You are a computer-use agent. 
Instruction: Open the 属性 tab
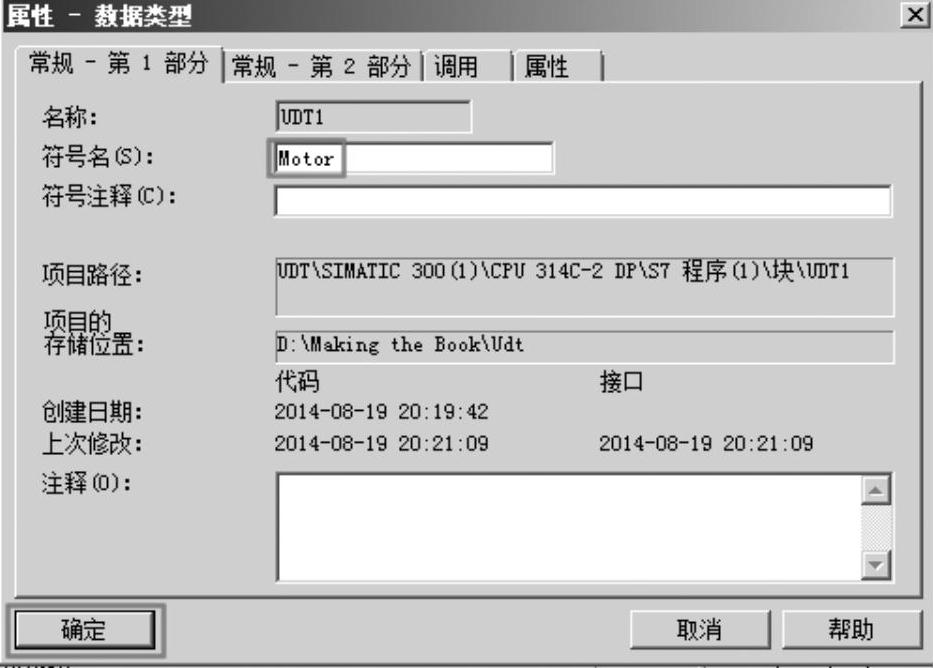(x=558, y=67)
